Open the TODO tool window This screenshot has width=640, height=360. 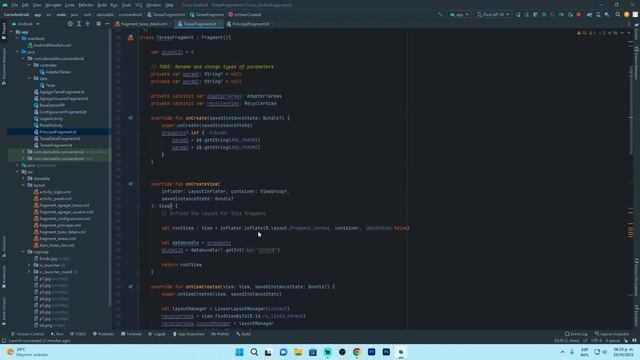[x=78, y=334]
